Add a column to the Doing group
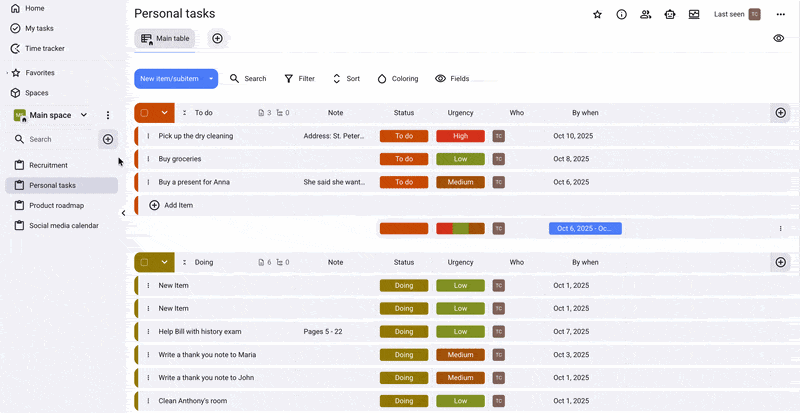The height and width of the screenshot is (413, 800). click(780, 262)
